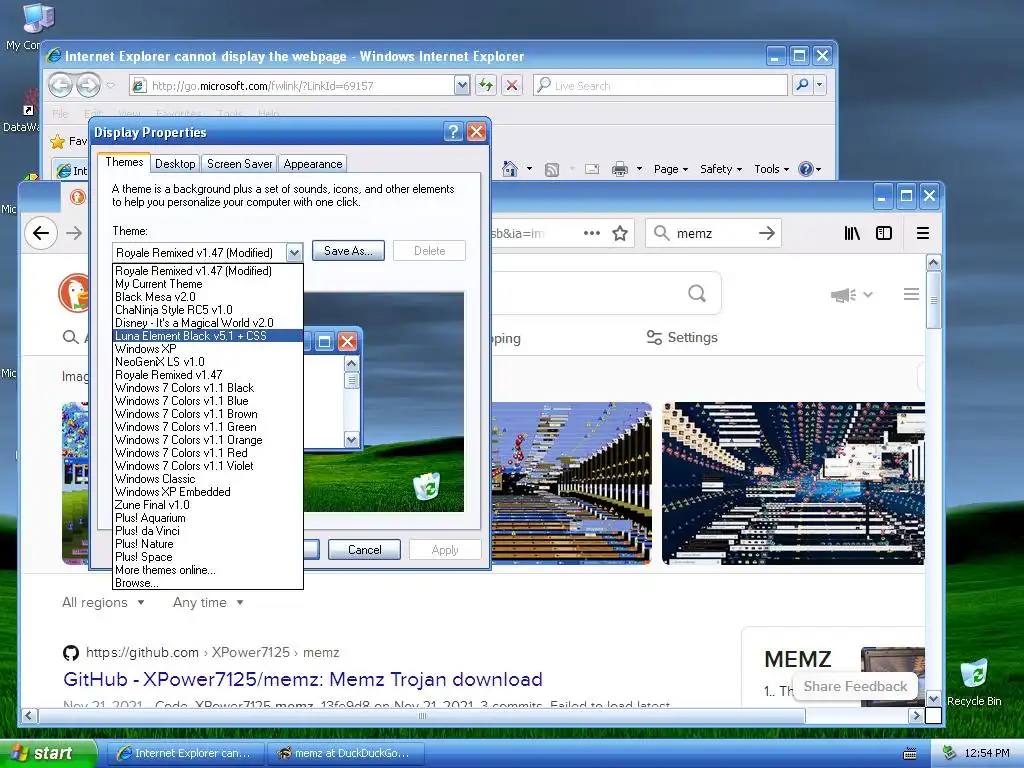Image resolution: width=1024 pixels, height=768 pixels.
Task: Click Internet Explorer RSS feeds icon
Action: pos(552,170)
